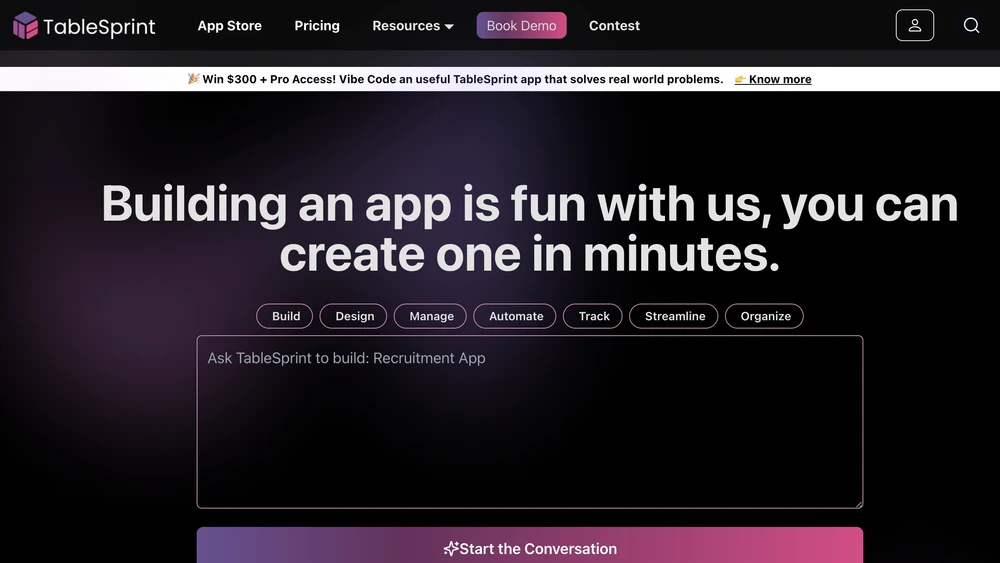Open the search magnifier icon
This screenshot has height=563, width=1000.
point(971,26)
